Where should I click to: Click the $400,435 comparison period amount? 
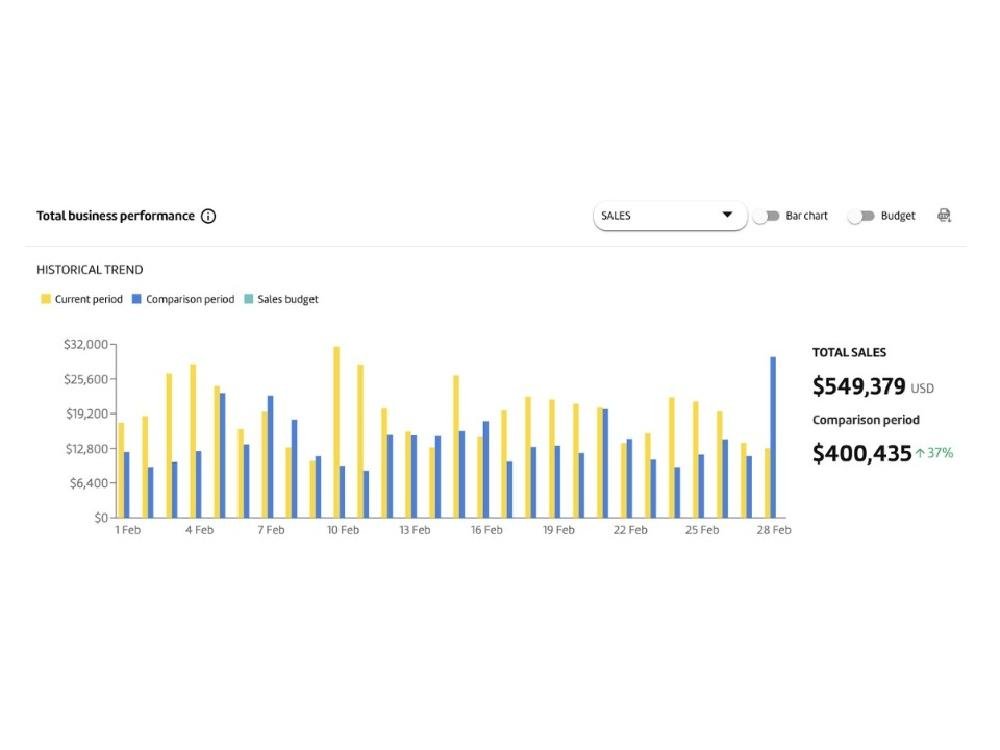tap(861, 453)
